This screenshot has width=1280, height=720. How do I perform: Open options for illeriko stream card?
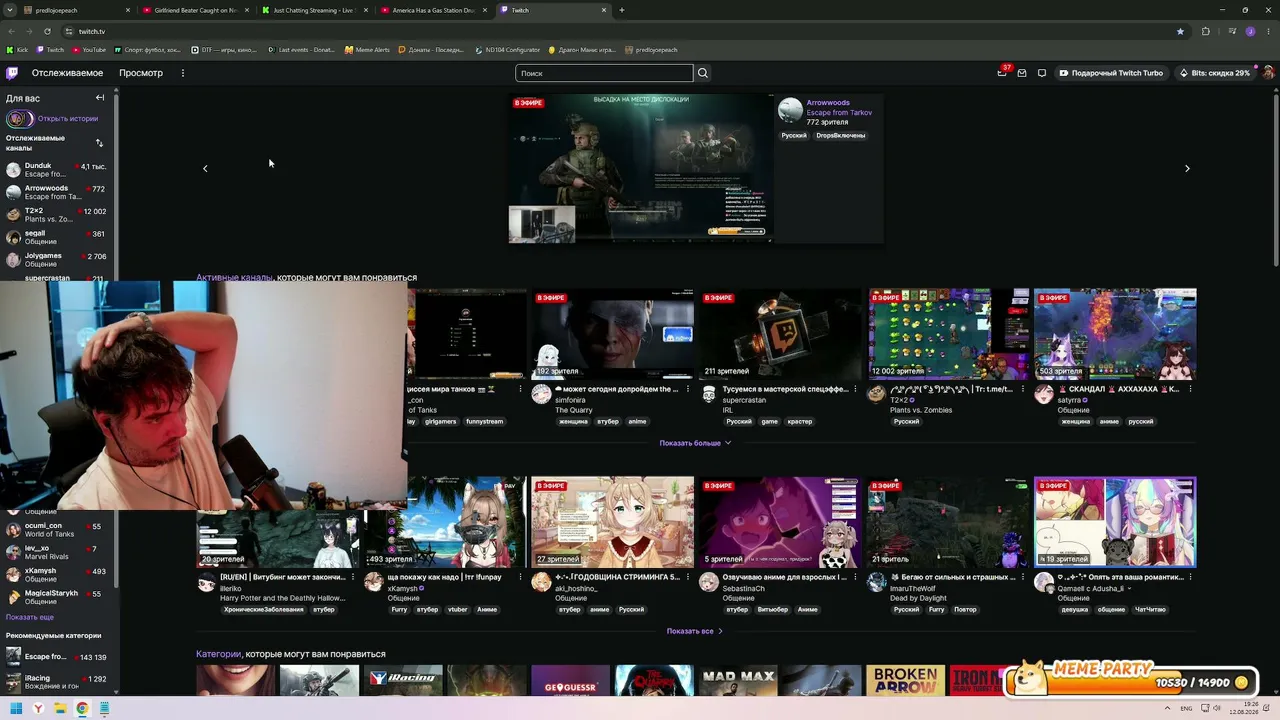coord(353,577)
